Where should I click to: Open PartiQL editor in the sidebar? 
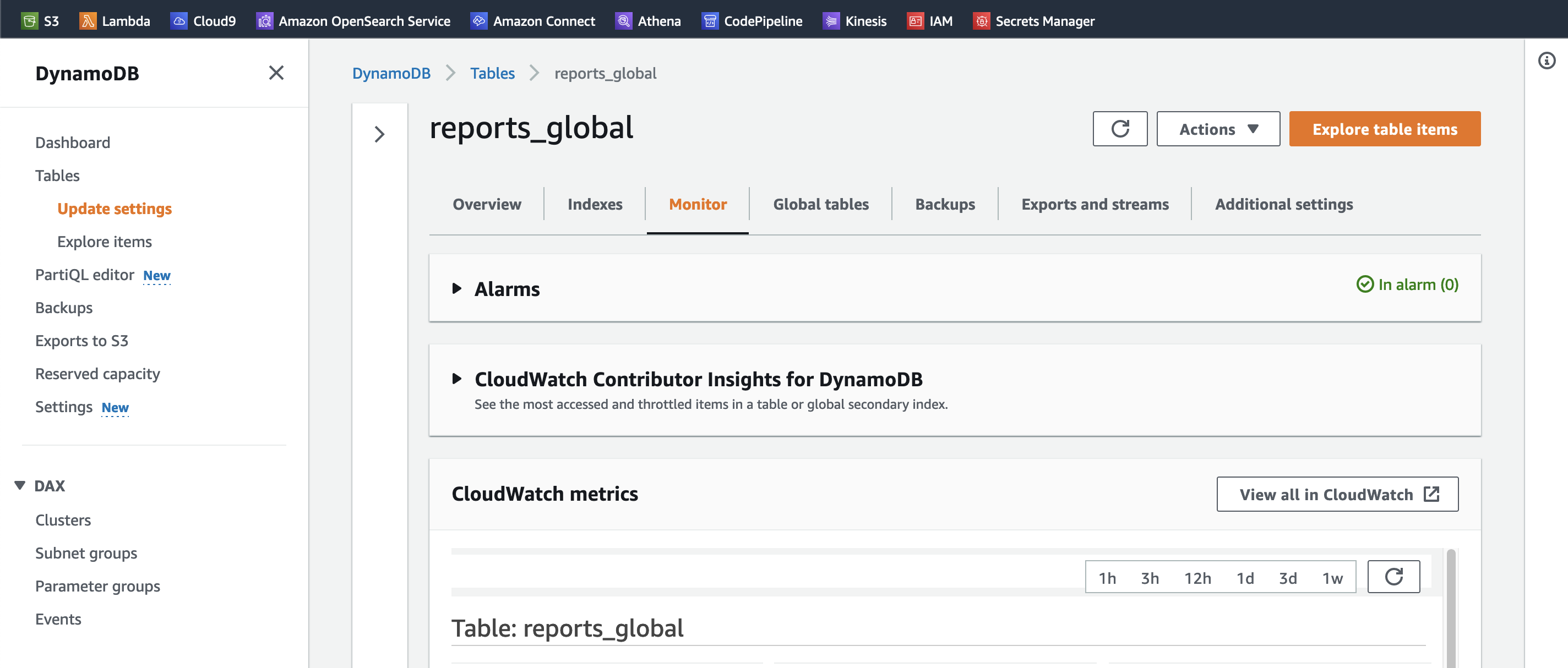point(85,275)
